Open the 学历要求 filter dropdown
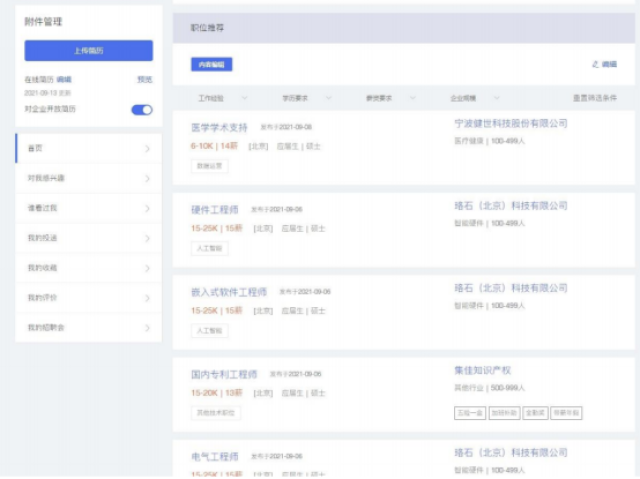The image size is (640, 479). click(x=307, y=98)
